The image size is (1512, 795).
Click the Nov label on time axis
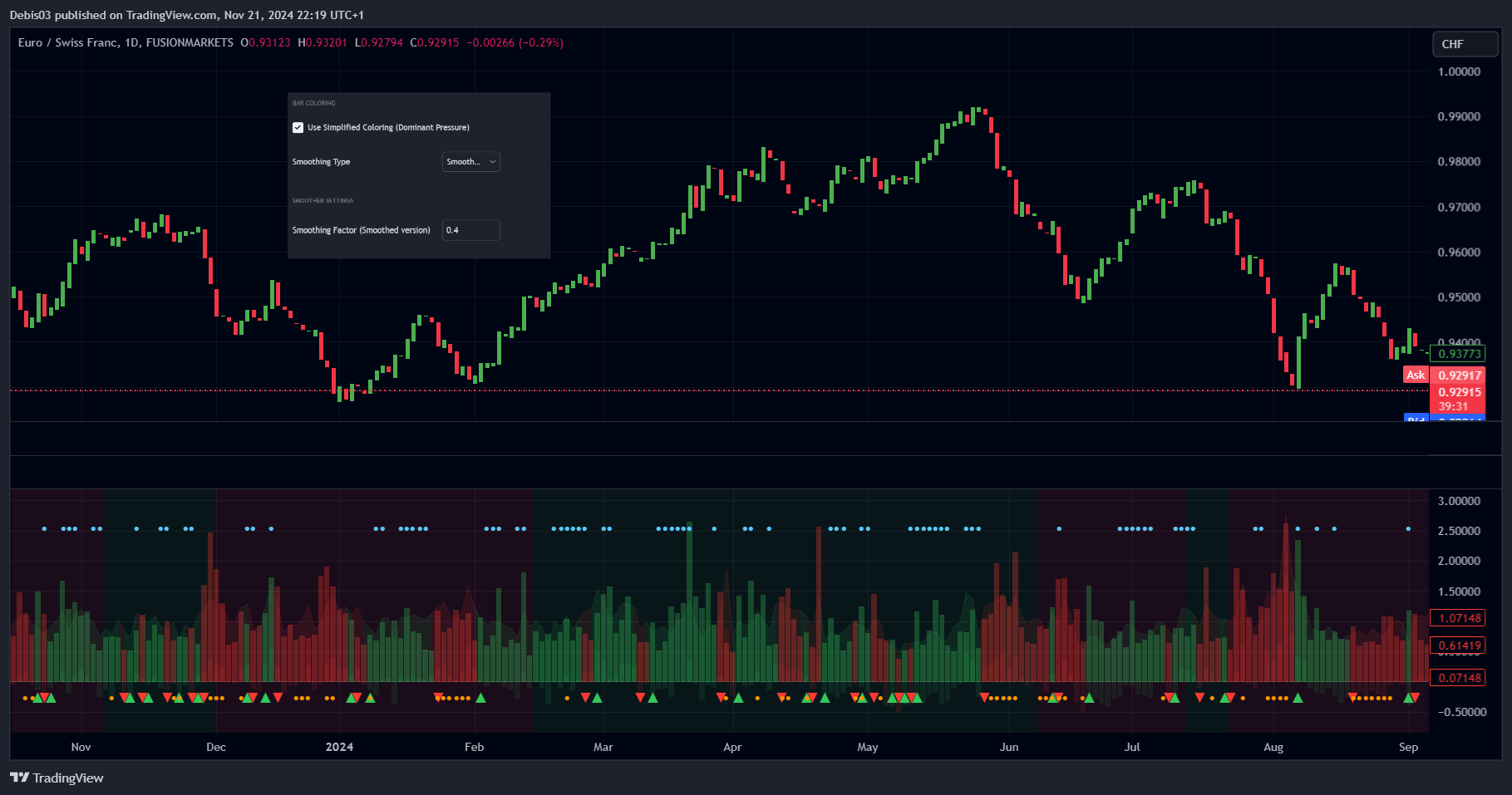click(x=81, y=747)
